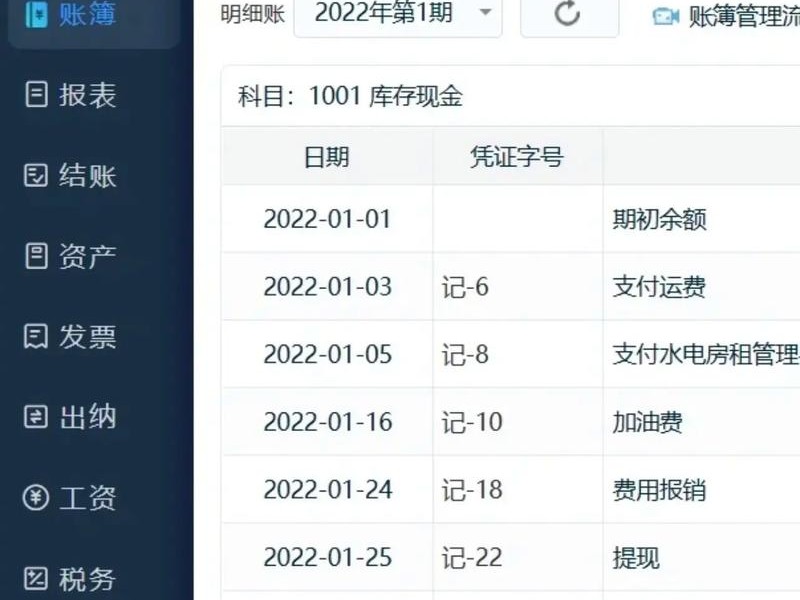Click the video camera icon
The width and height of the screenshot is (800, 600).
[x=666, y=17]
